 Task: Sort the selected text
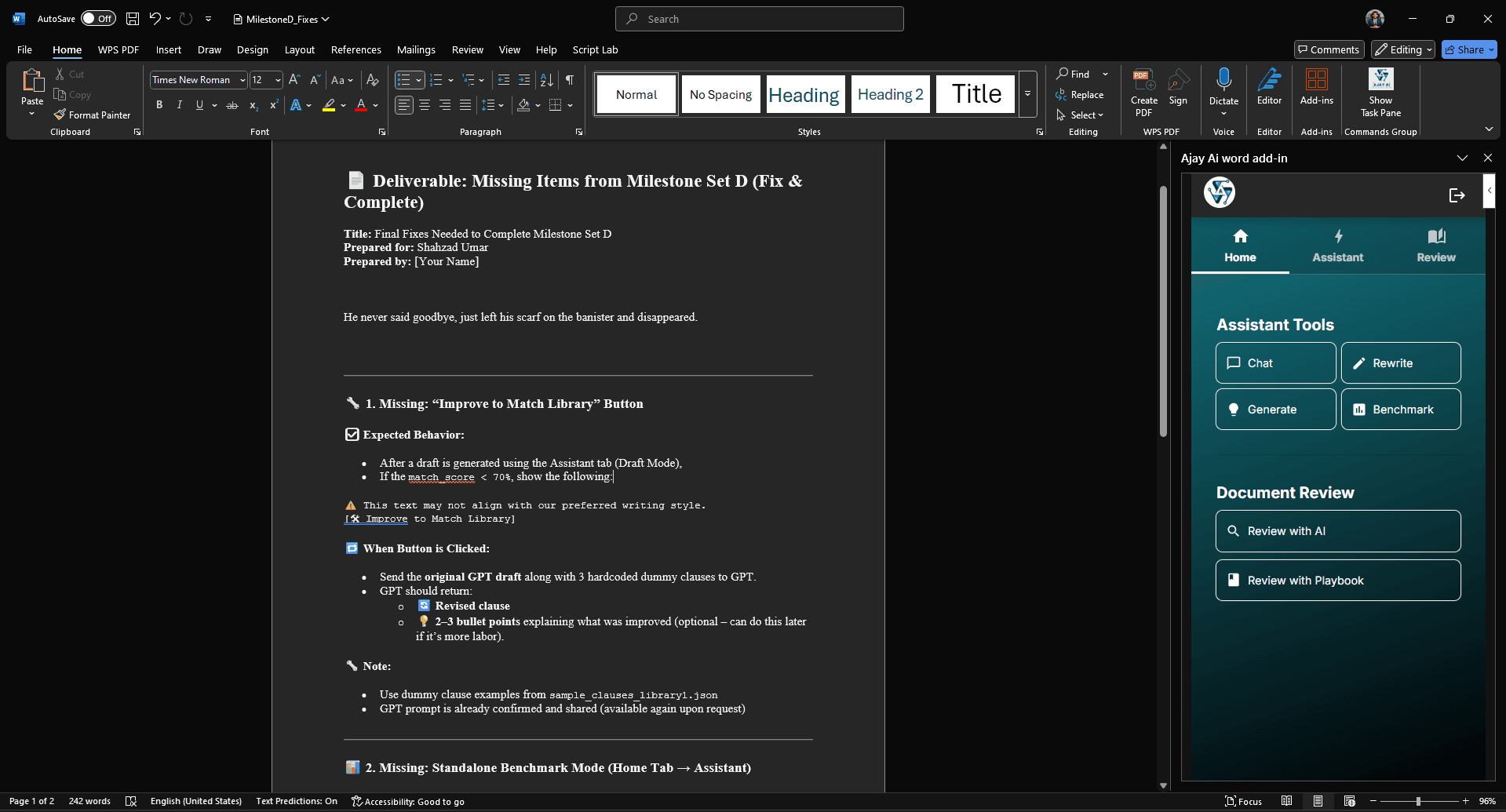pyautogui.click(x=547, y=79)
